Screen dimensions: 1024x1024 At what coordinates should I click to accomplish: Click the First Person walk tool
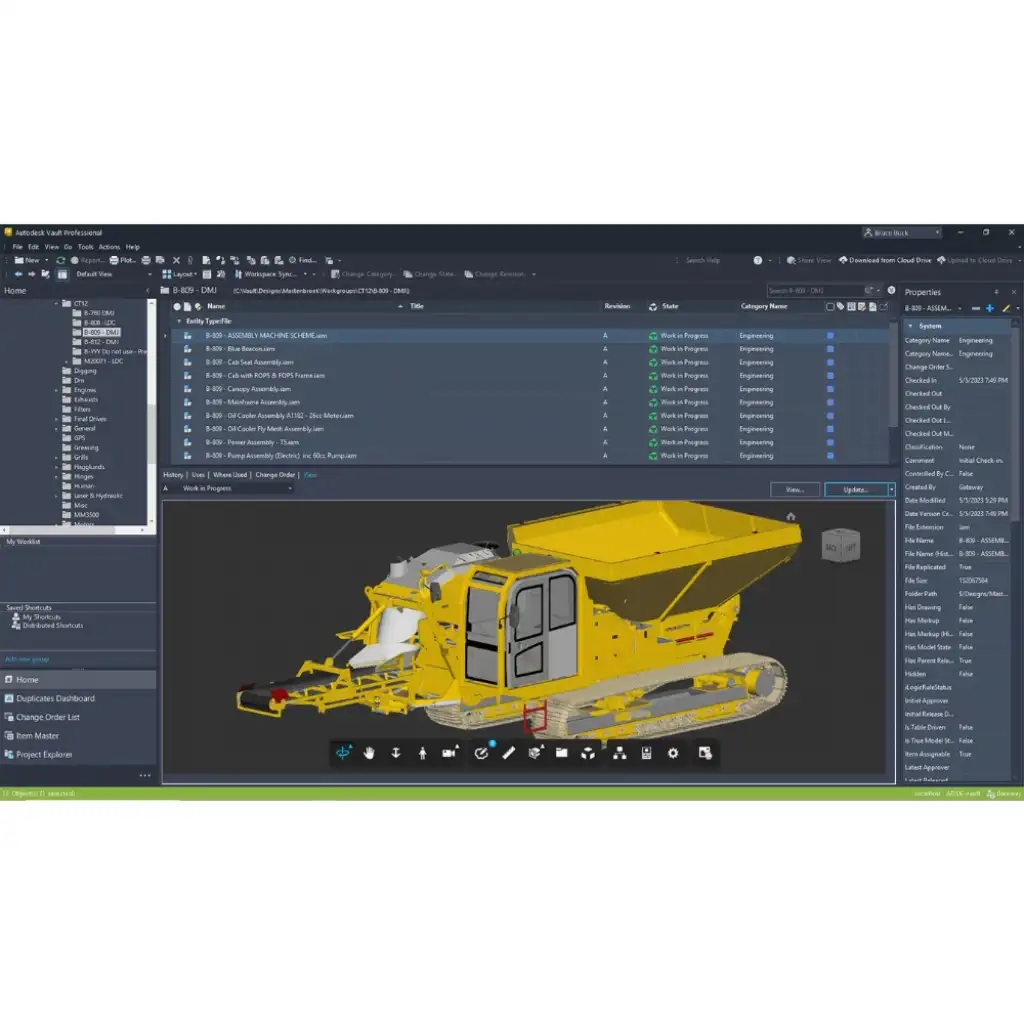[x=423, y=753]
